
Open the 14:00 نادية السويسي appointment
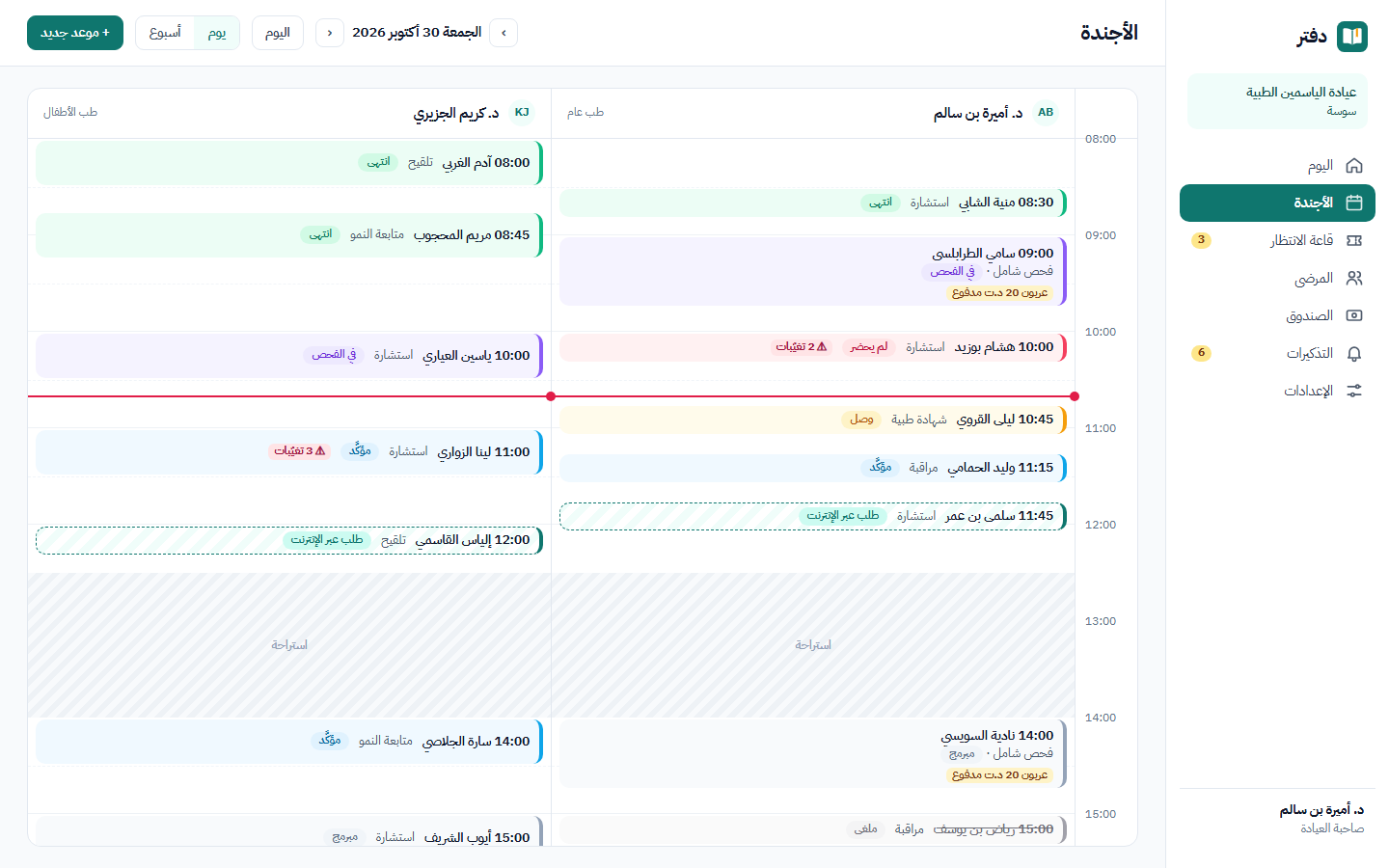[813, 754]
